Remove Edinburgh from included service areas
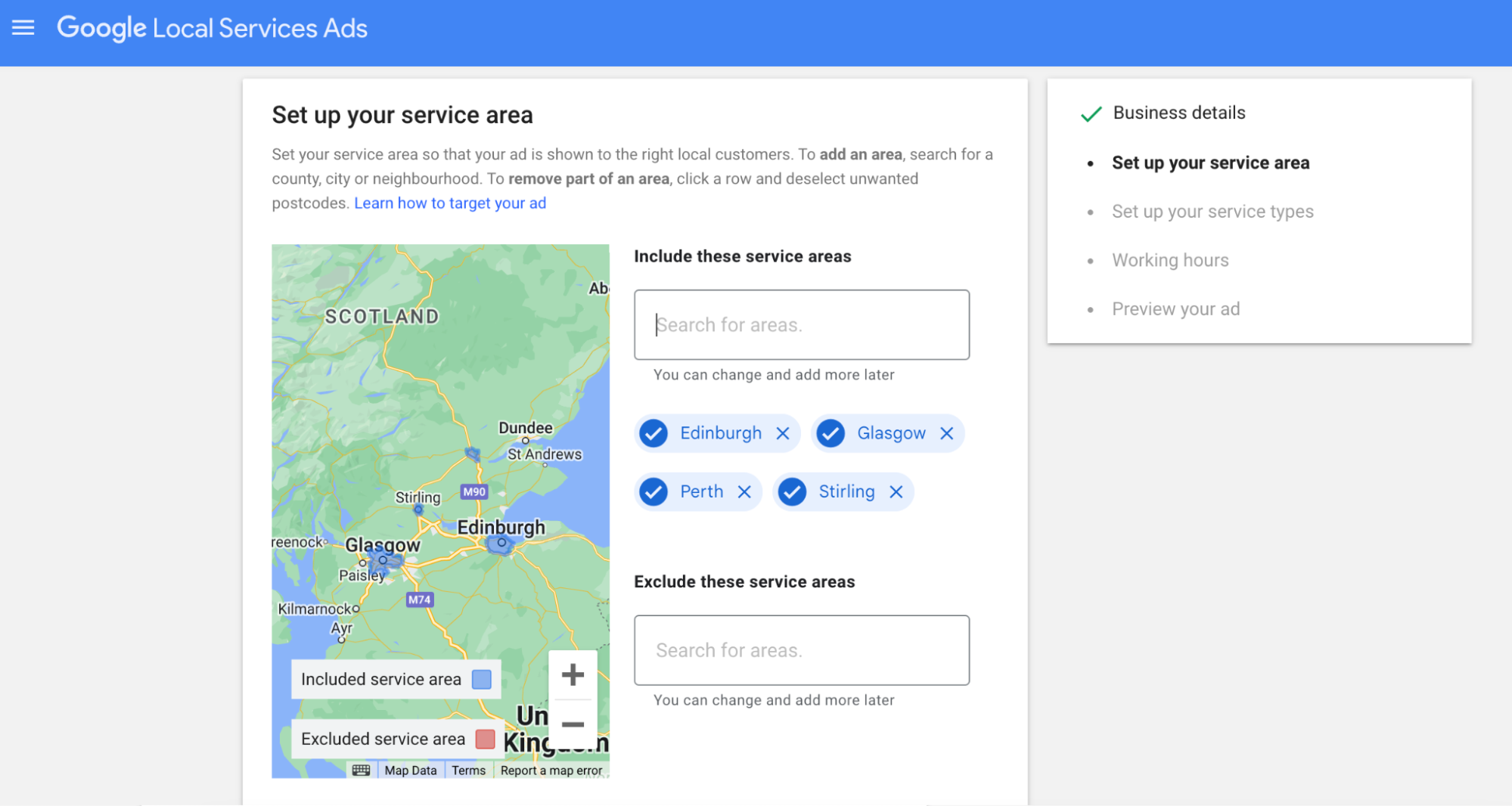 783,433
